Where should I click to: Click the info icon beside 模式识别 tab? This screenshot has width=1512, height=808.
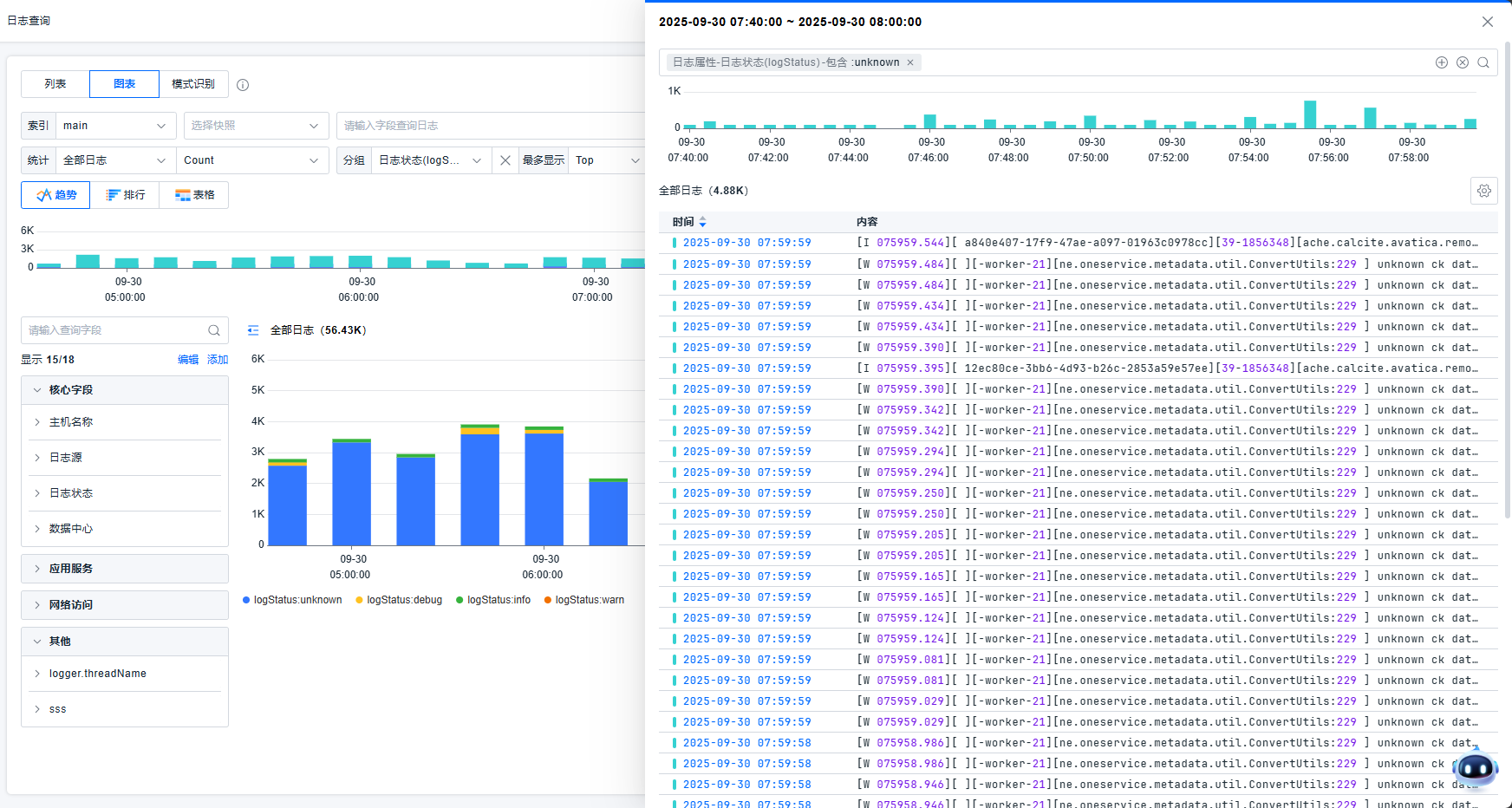pos(243,85)
